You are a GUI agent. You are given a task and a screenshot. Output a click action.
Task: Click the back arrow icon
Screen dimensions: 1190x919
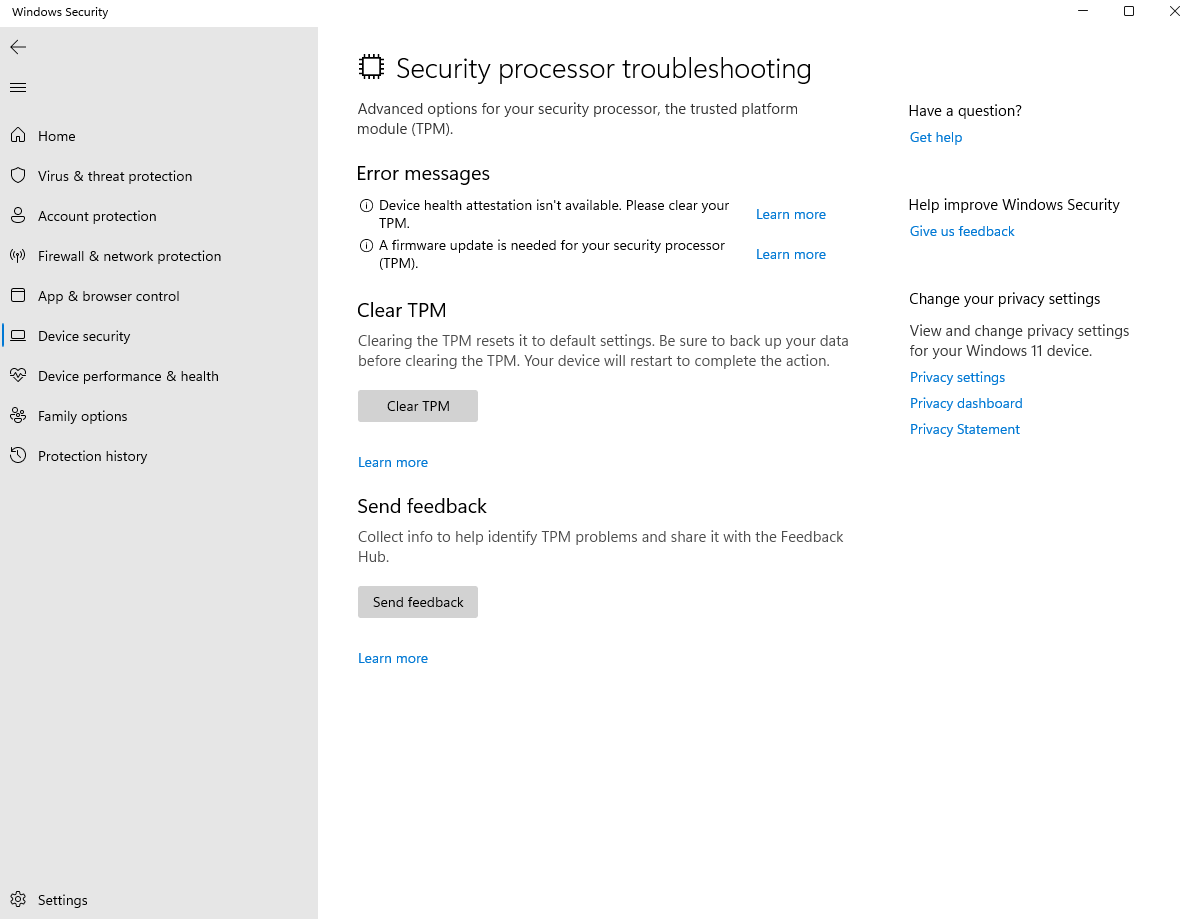(x=18, y=47)
